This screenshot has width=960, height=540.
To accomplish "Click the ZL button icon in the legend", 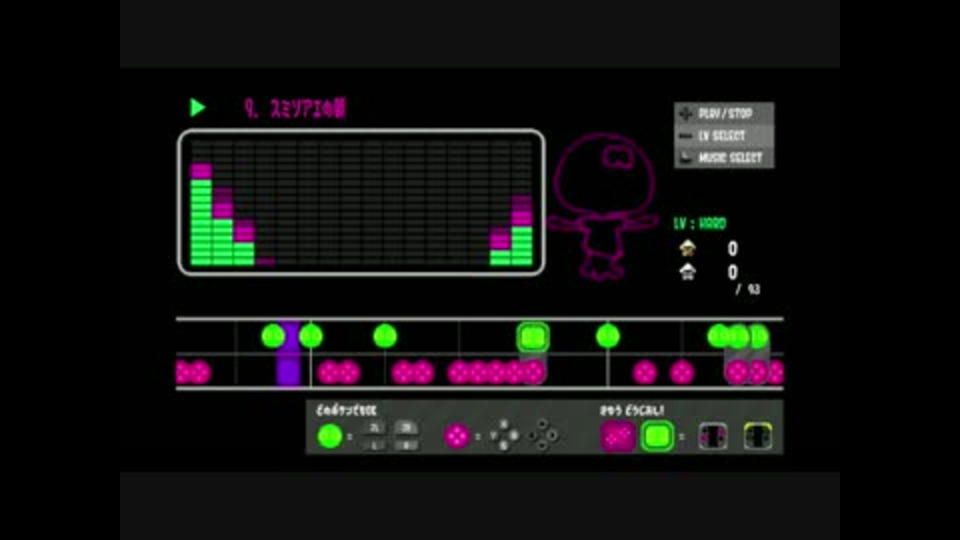I will (x=373, y=428).
